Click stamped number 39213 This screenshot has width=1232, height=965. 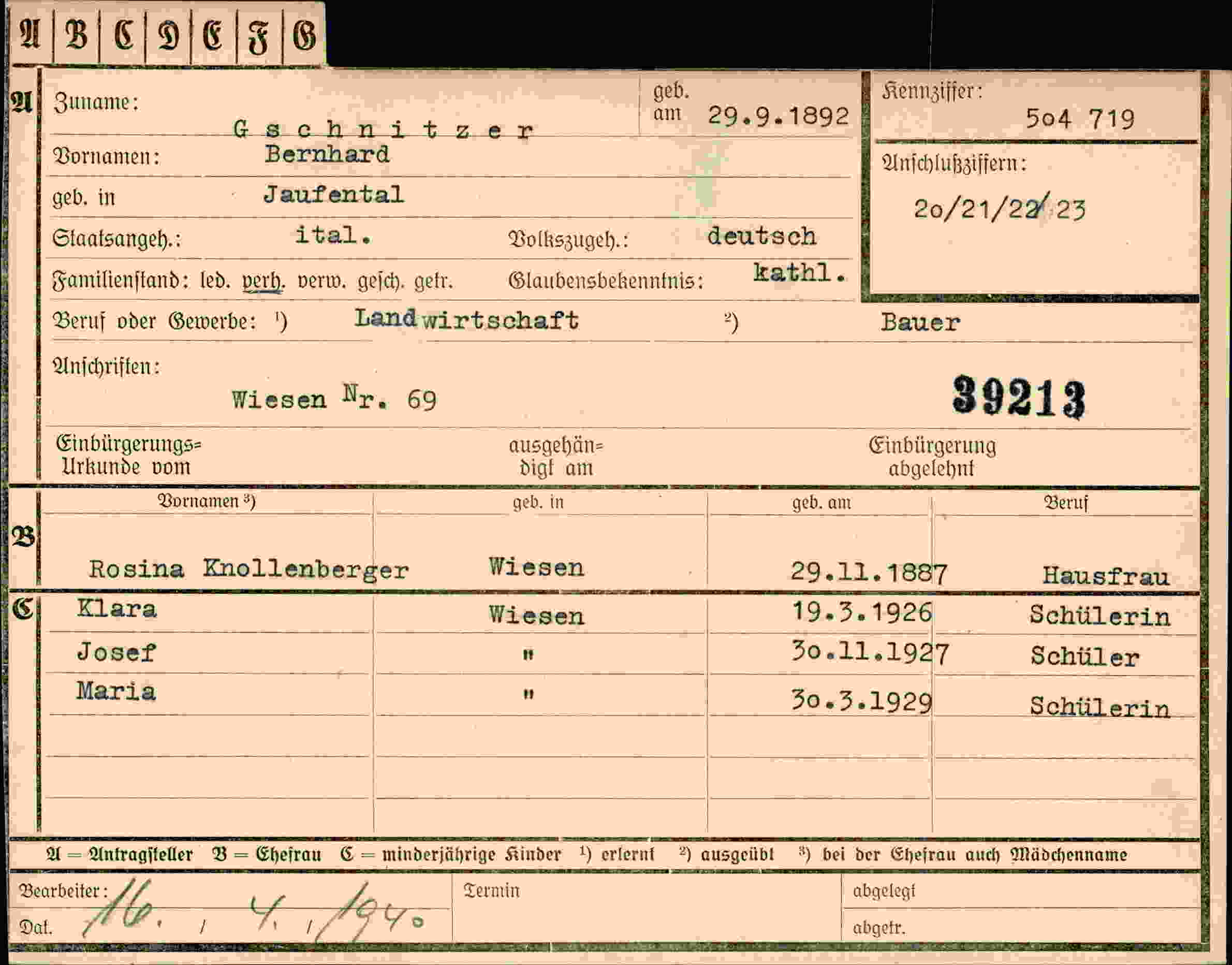click(x=1019, y=398)
